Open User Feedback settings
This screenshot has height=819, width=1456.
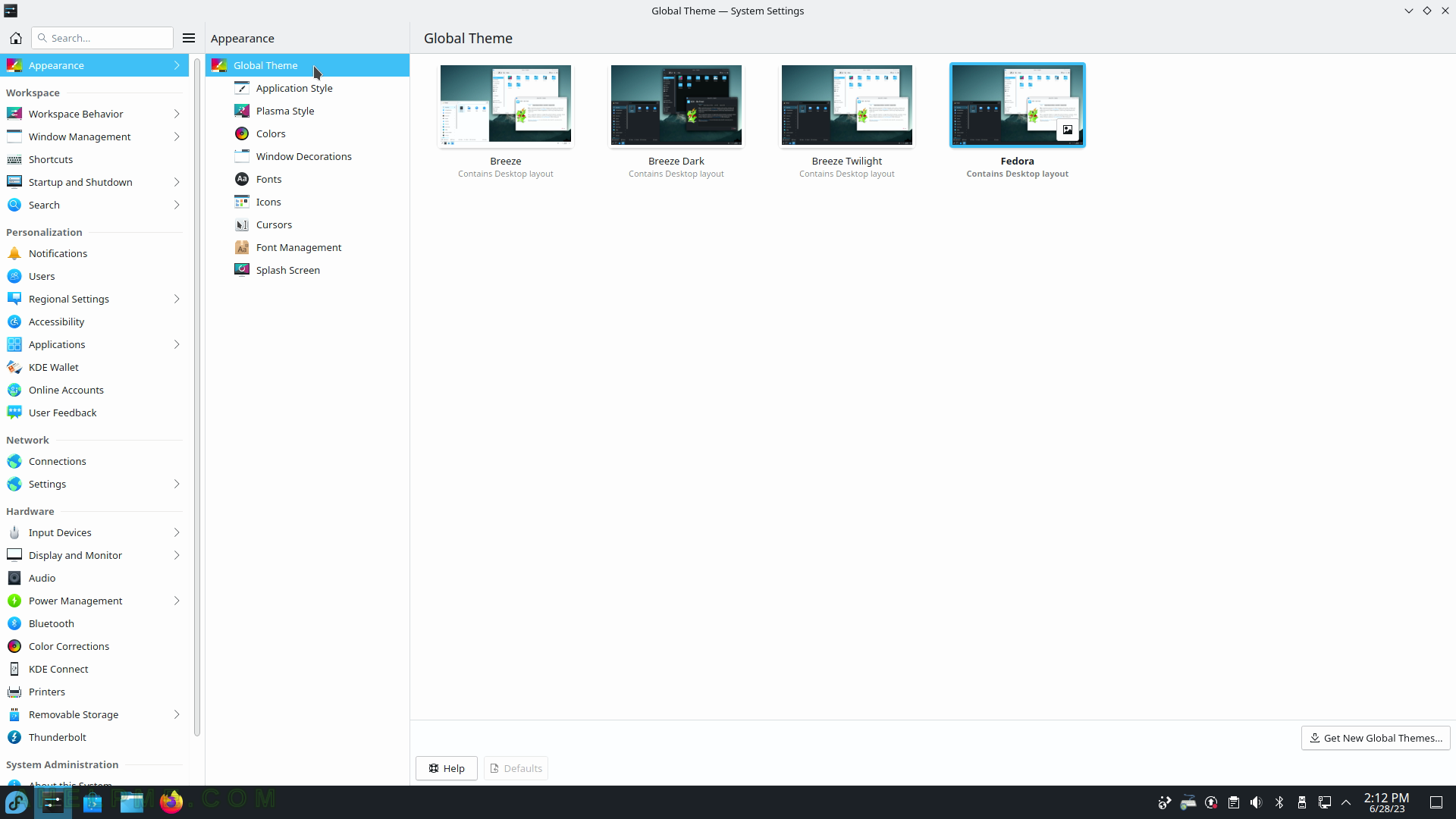pyautogui.click(x=95, y=413)
